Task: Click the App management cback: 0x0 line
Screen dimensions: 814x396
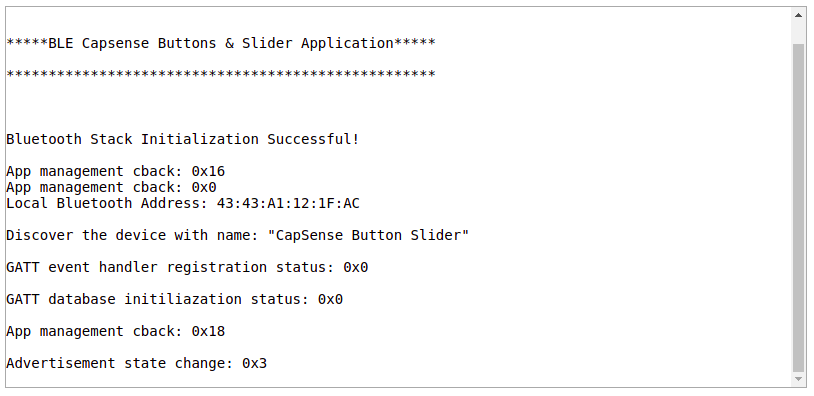Action: point(111,187)
